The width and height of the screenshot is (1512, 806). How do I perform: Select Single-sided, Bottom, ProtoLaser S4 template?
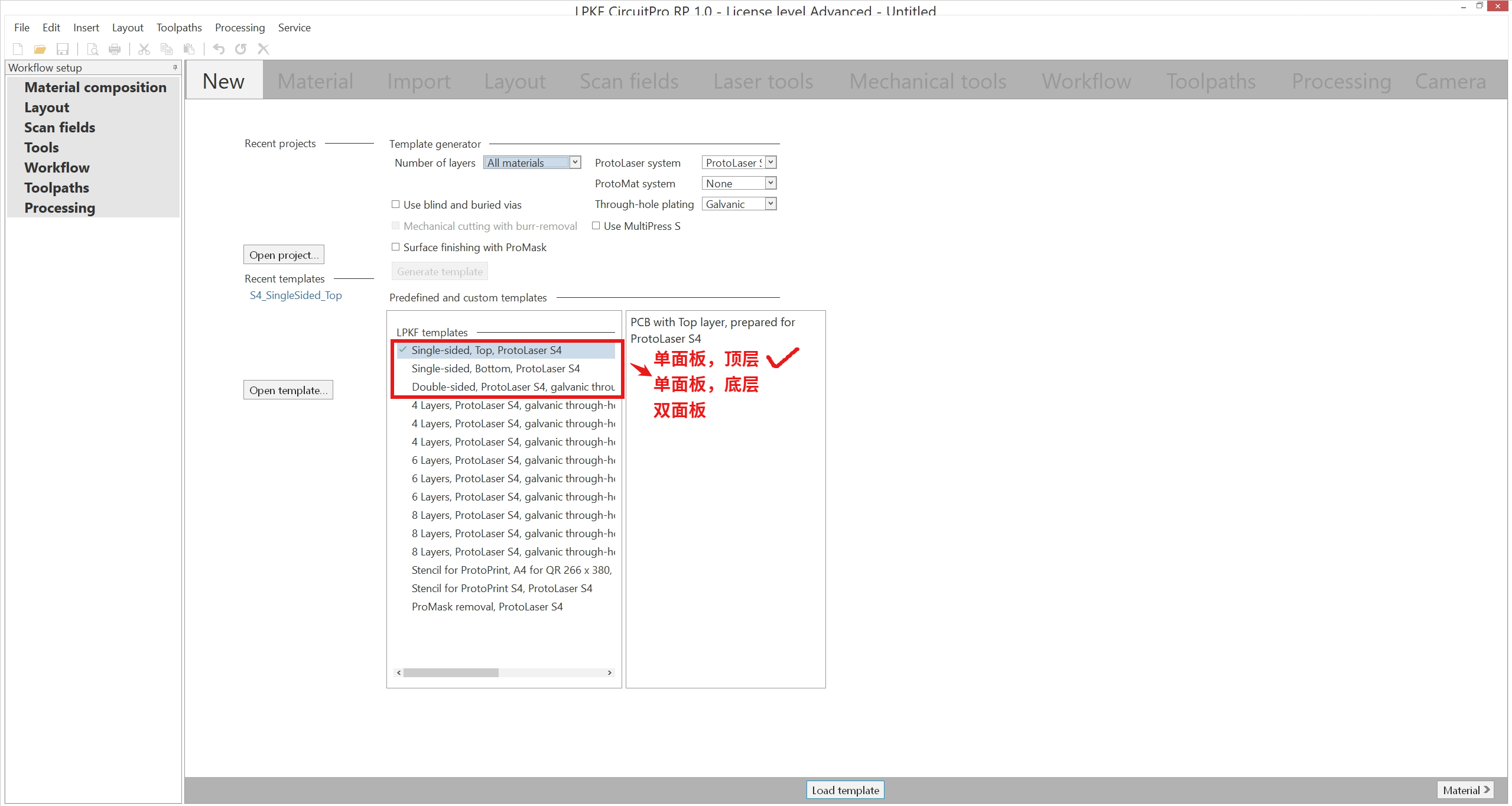coord(495,369)
